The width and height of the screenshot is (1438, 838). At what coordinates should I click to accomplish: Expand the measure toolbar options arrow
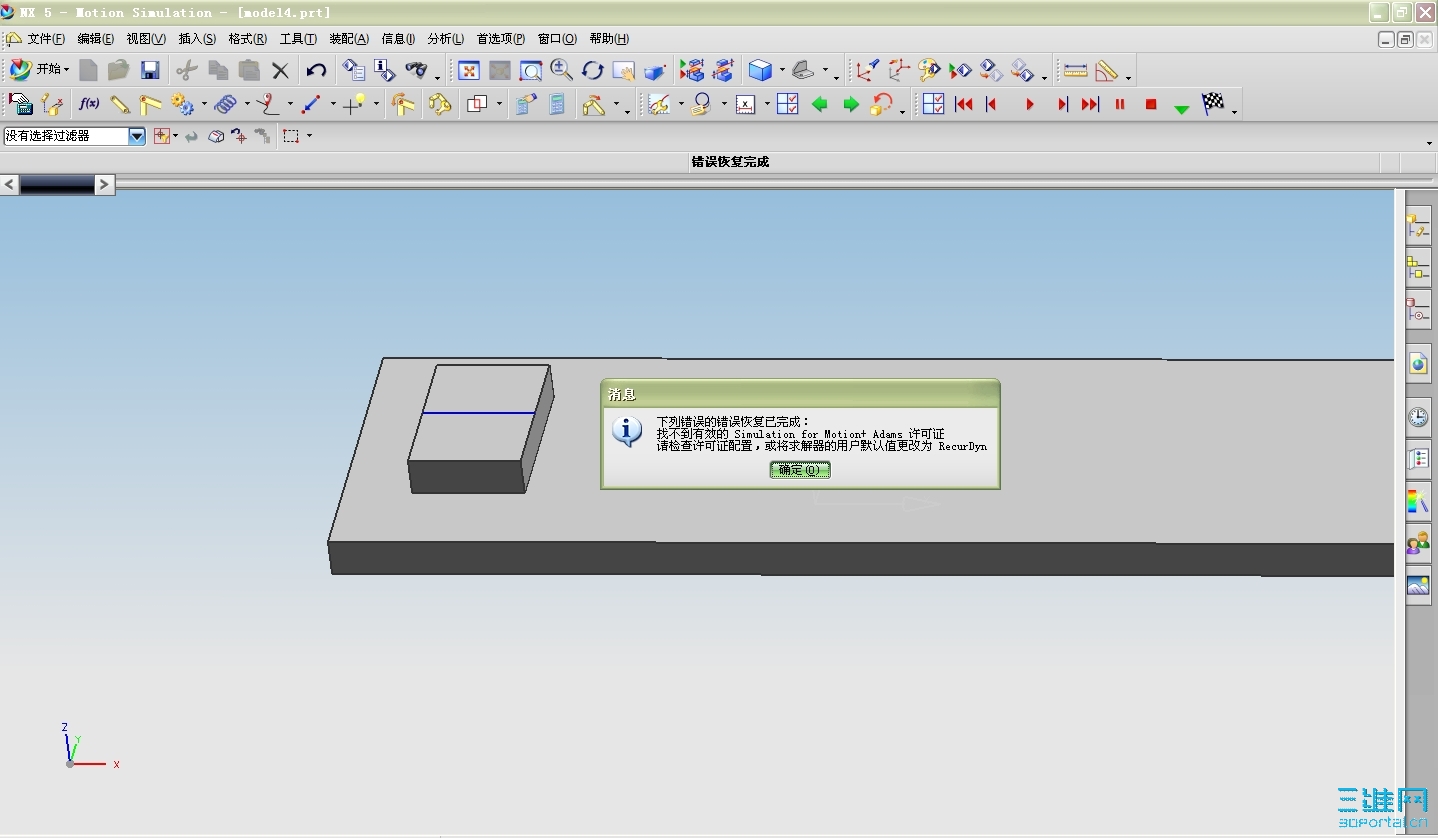coord(1128,76)
